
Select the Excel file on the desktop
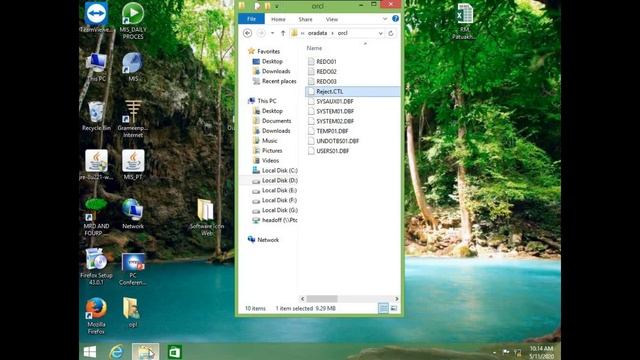(x=464, y=22)
